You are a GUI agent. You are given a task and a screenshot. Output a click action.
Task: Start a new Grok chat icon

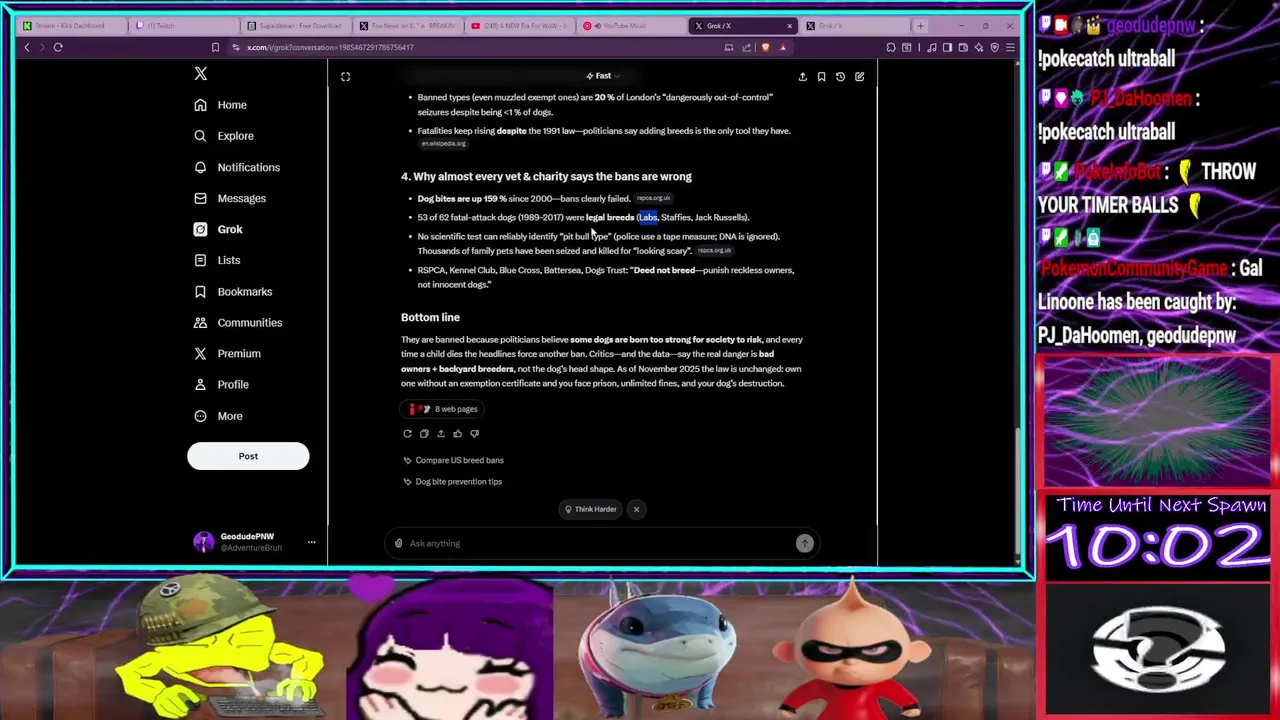[859, 76]
